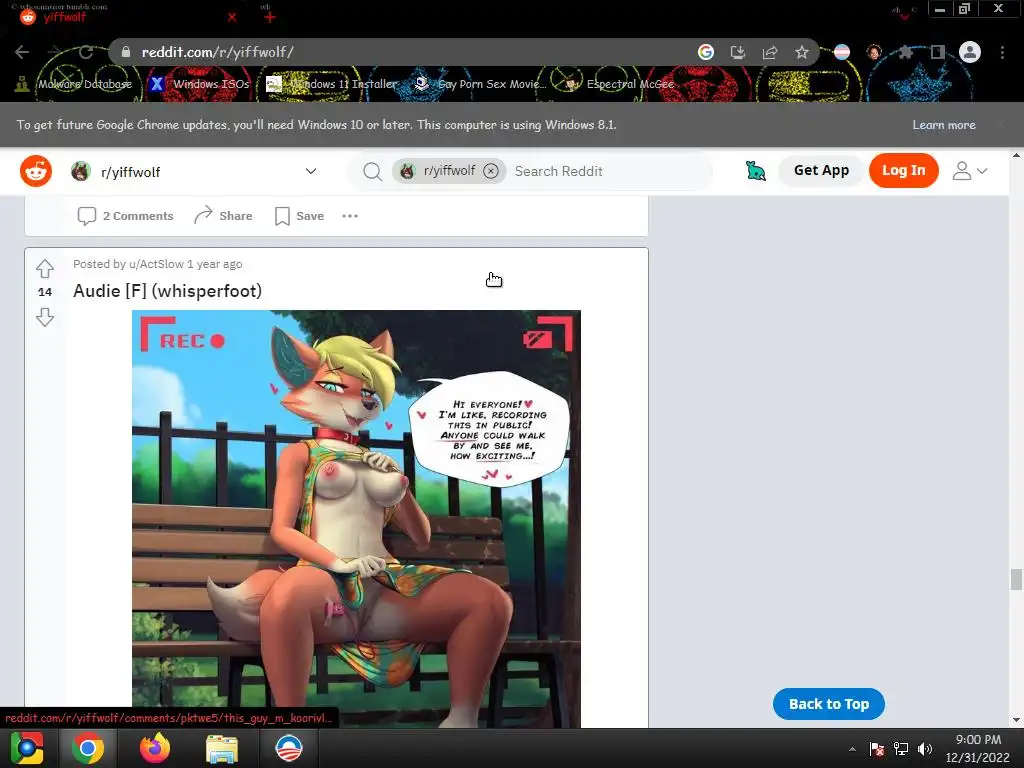Click the Action Center flag tray icon
This screenshot has width=1024, height=768.
(x=877, y=749)
